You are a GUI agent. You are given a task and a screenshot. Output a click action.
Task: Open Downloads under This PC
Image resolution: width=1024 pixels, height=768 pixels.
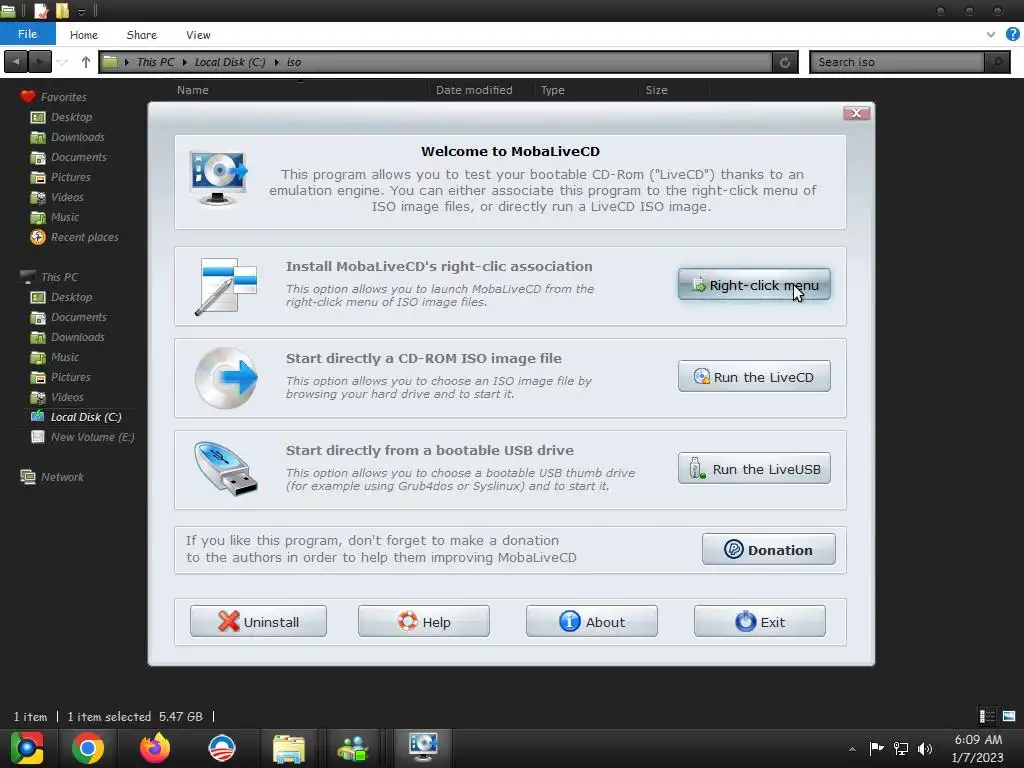[77, 337]
